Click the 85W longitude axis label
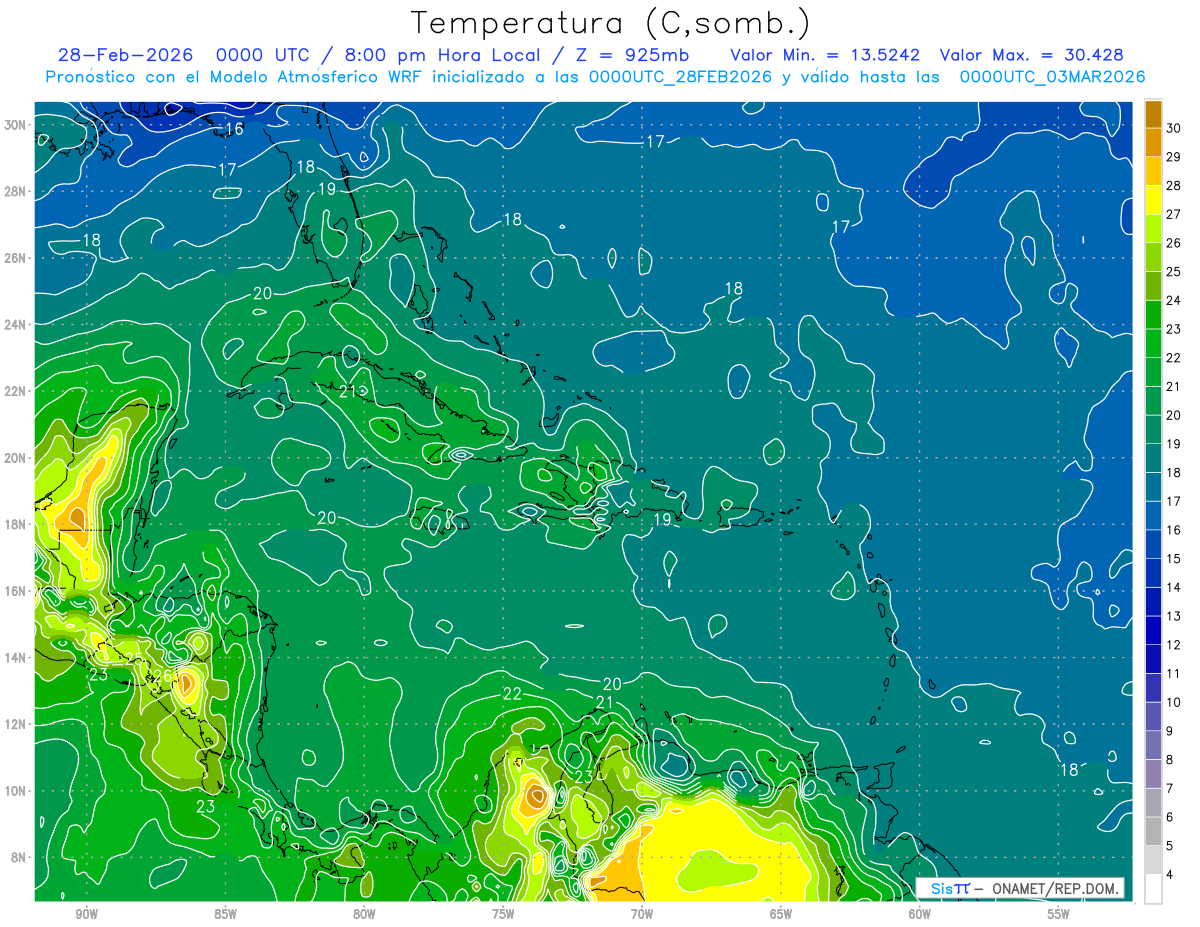1200x927 pixels. pyautogui.click(x=225, y=915)
